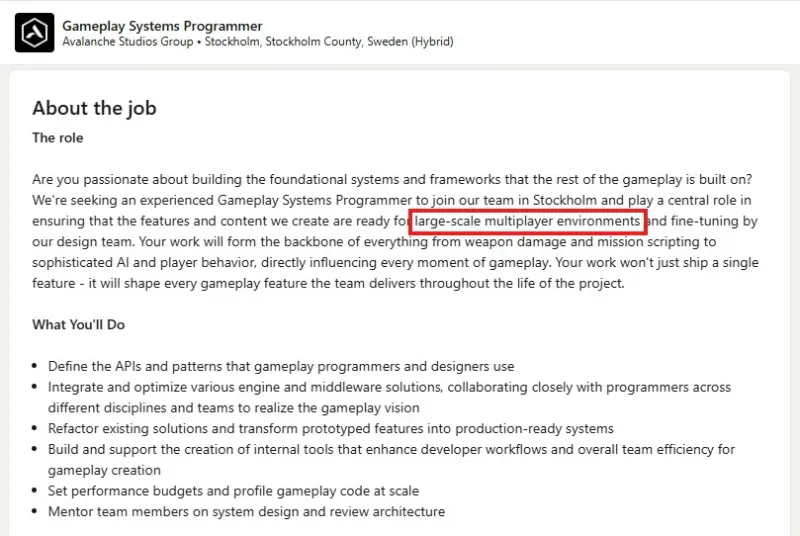Click the text fine-tuning by
The width and height of the screenshot is (800, 536).
(714, 221)
